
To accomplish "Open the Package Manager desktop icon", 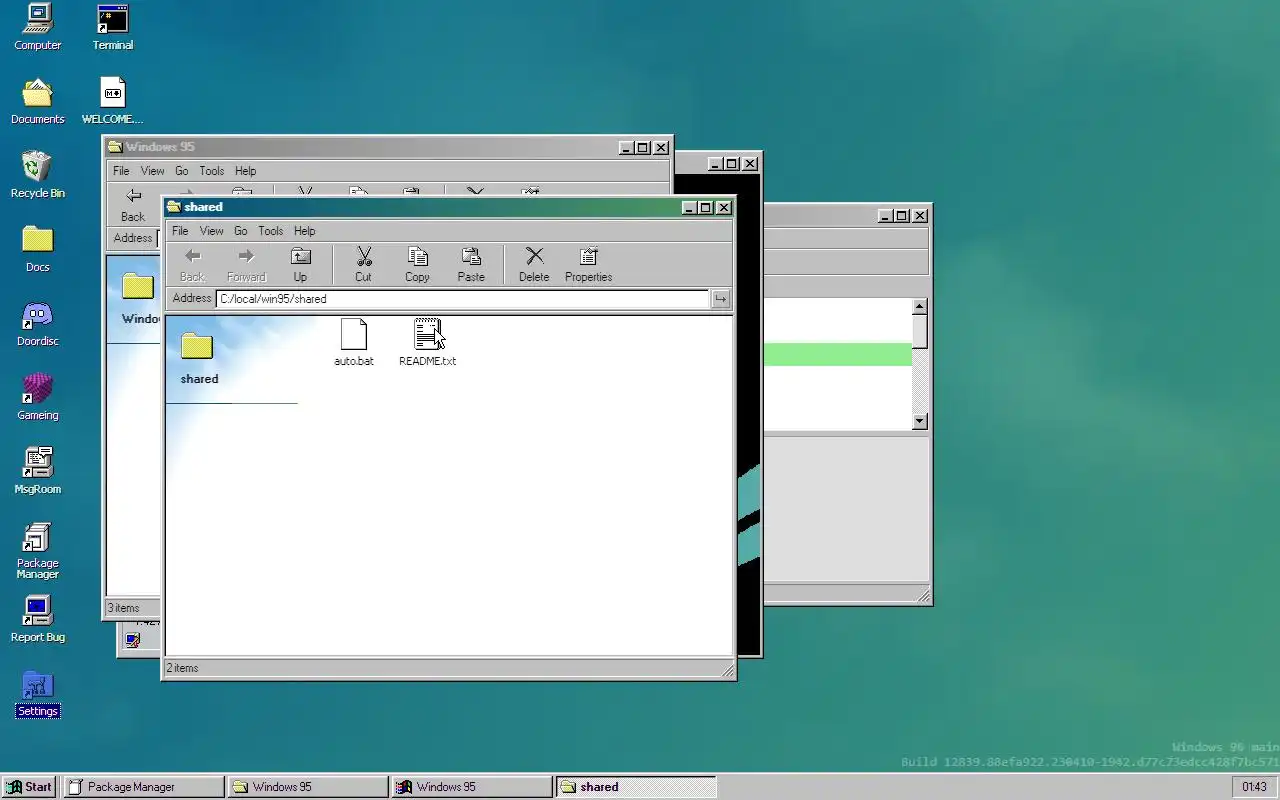I will point(37,551).
